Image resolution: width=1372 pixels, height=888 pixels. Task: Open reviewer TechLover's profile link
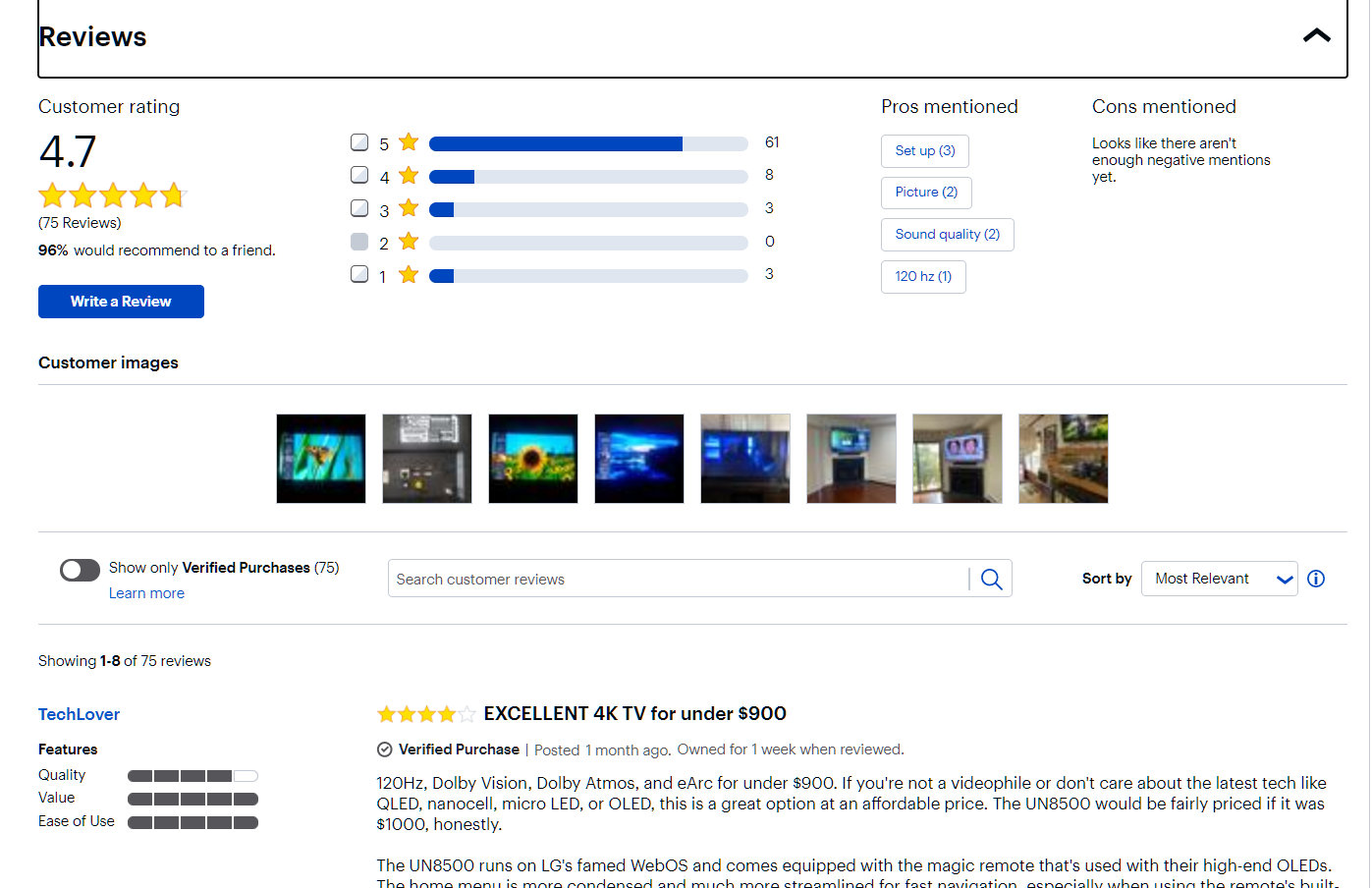(79, 714)
